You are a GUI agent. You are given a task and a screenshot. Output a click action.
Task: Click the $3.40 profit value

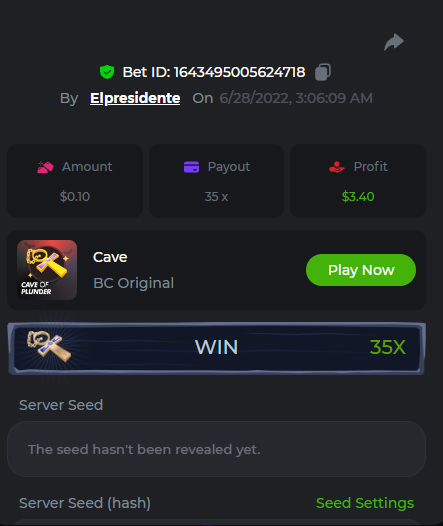[x=358, y=197]
